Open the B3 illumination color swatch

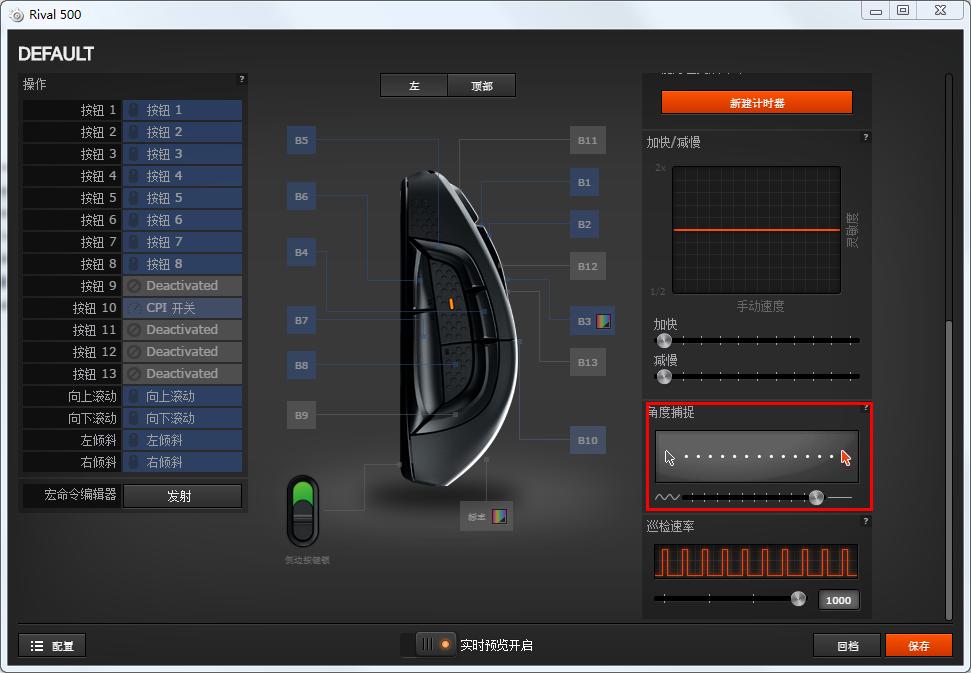(603, 321)
